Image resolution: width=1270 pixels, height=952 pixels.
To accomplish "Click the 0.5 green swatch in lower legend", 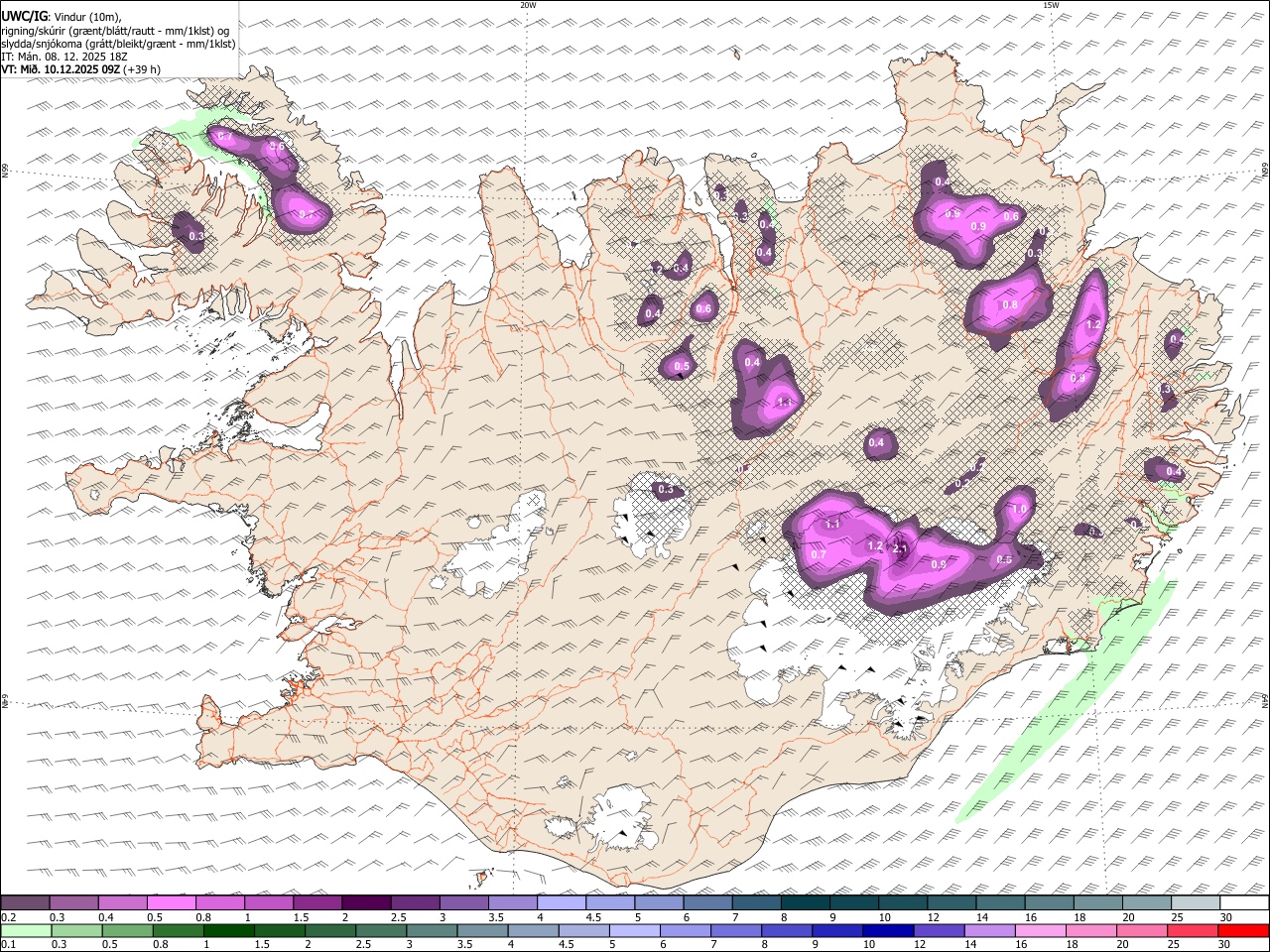I will 128,930.
